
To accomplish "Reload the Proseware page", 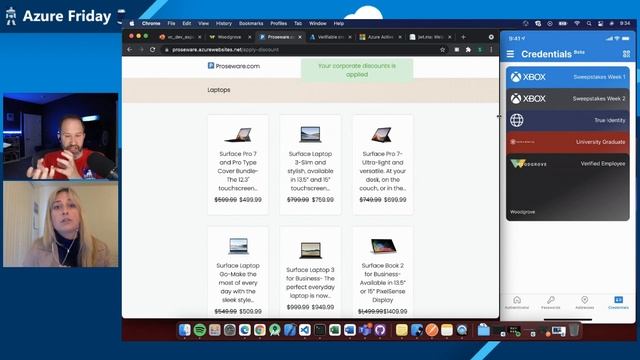I will click(153, 49).
